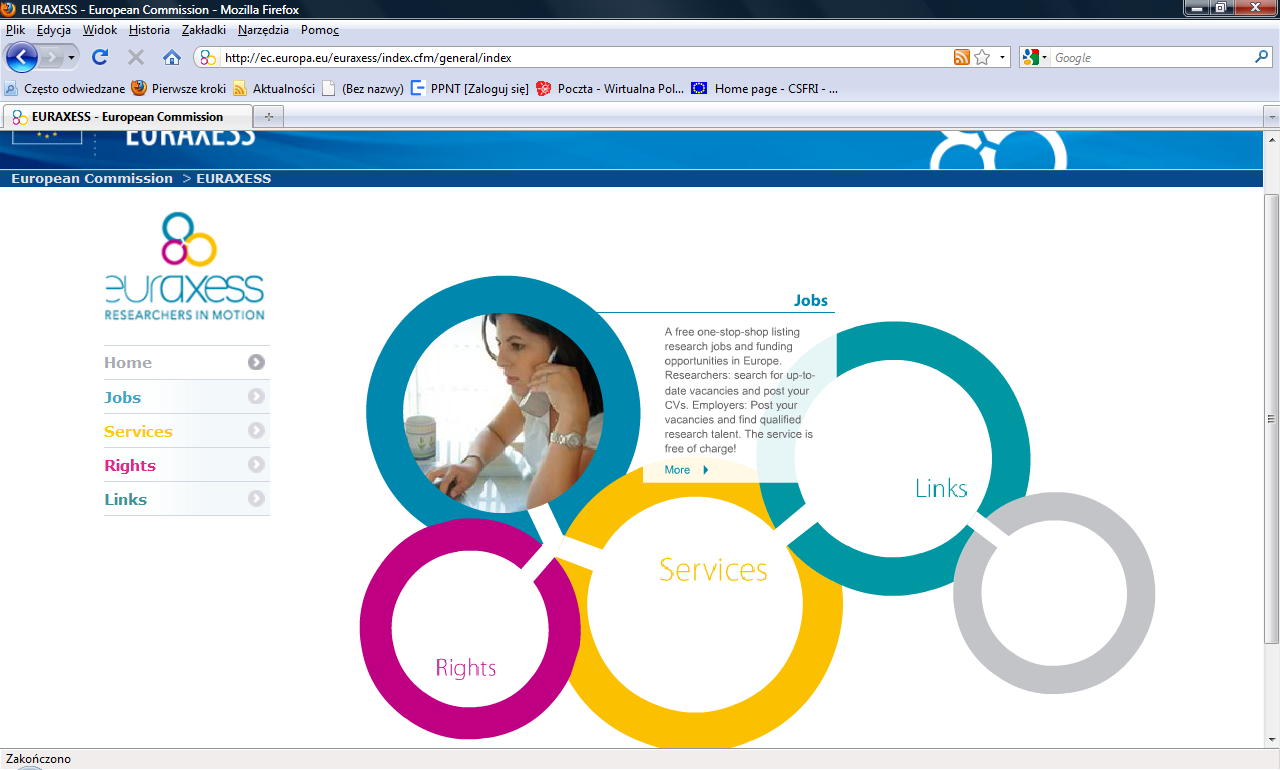Click the Firefox icon in title bar
The image size is (1280, 770).
tap(10, 9)
